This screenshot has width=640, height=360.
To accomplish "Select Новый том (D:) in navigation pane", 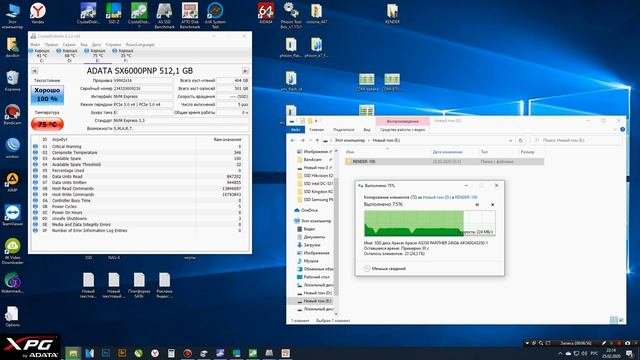I will pyautogui.click(x=317, y=293).
